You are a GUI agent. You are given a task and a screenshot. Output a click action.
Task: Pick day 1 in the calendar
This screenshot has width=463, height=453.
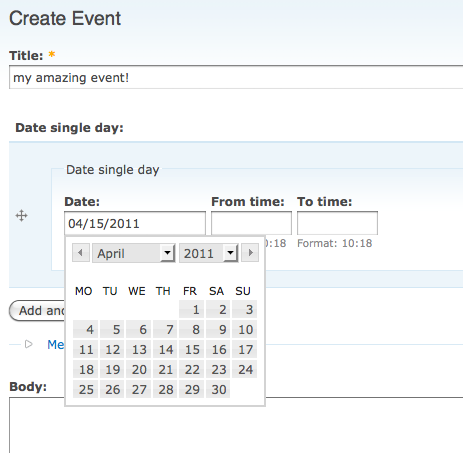192,310
